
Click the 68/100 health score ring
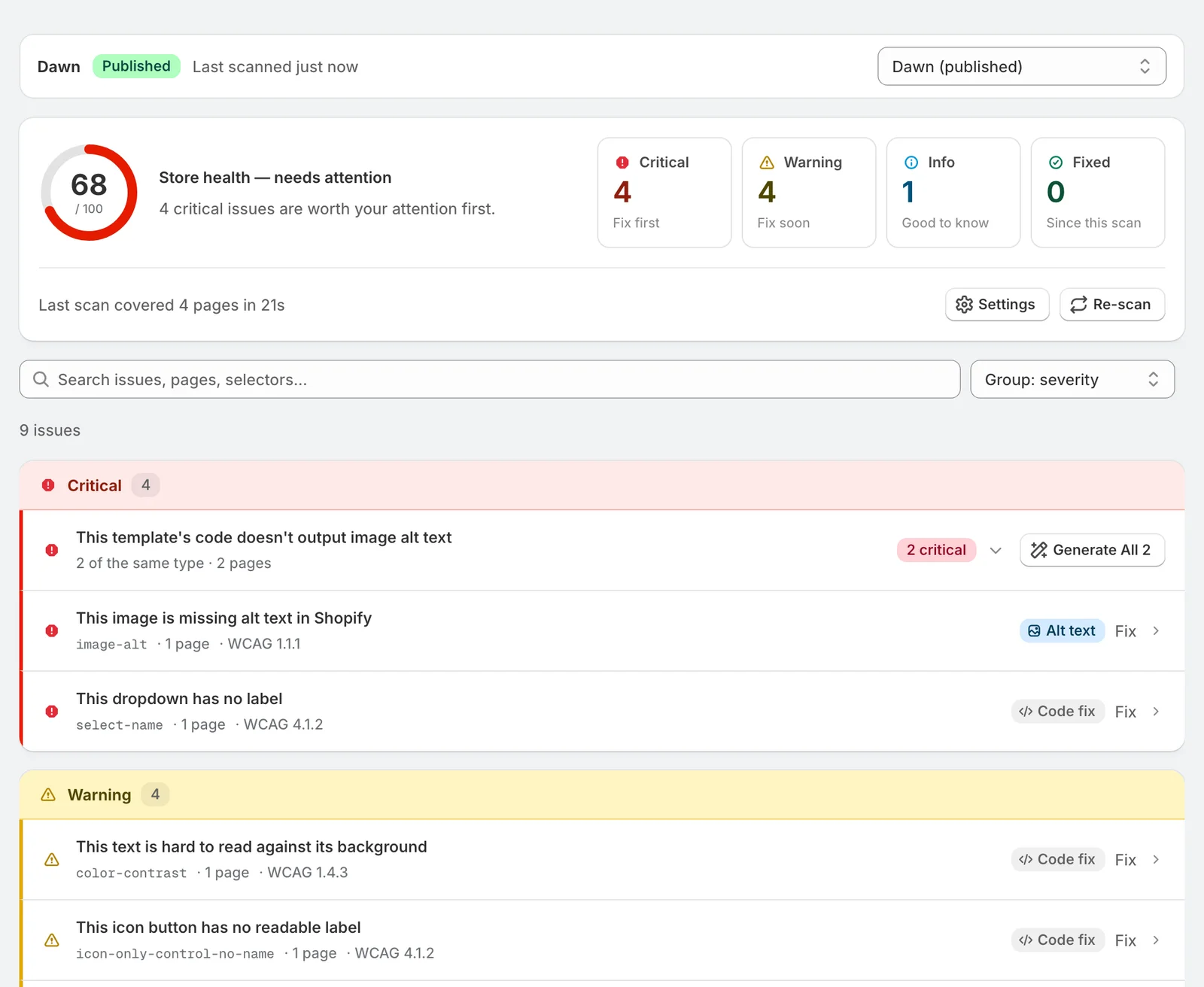click(x=89, y=193)
